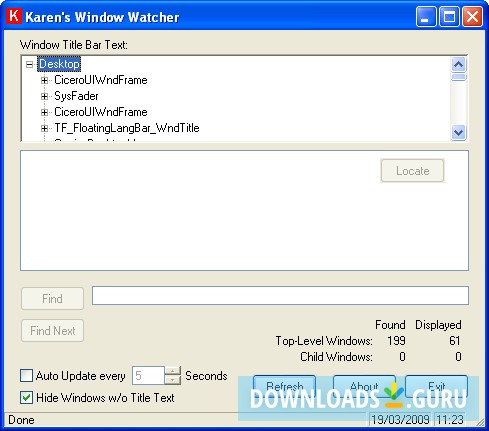The height and width of the screenshot is (431, 489).
Task: Click the Top-Level Windows found value 199
Action: [x=396, y=341]
